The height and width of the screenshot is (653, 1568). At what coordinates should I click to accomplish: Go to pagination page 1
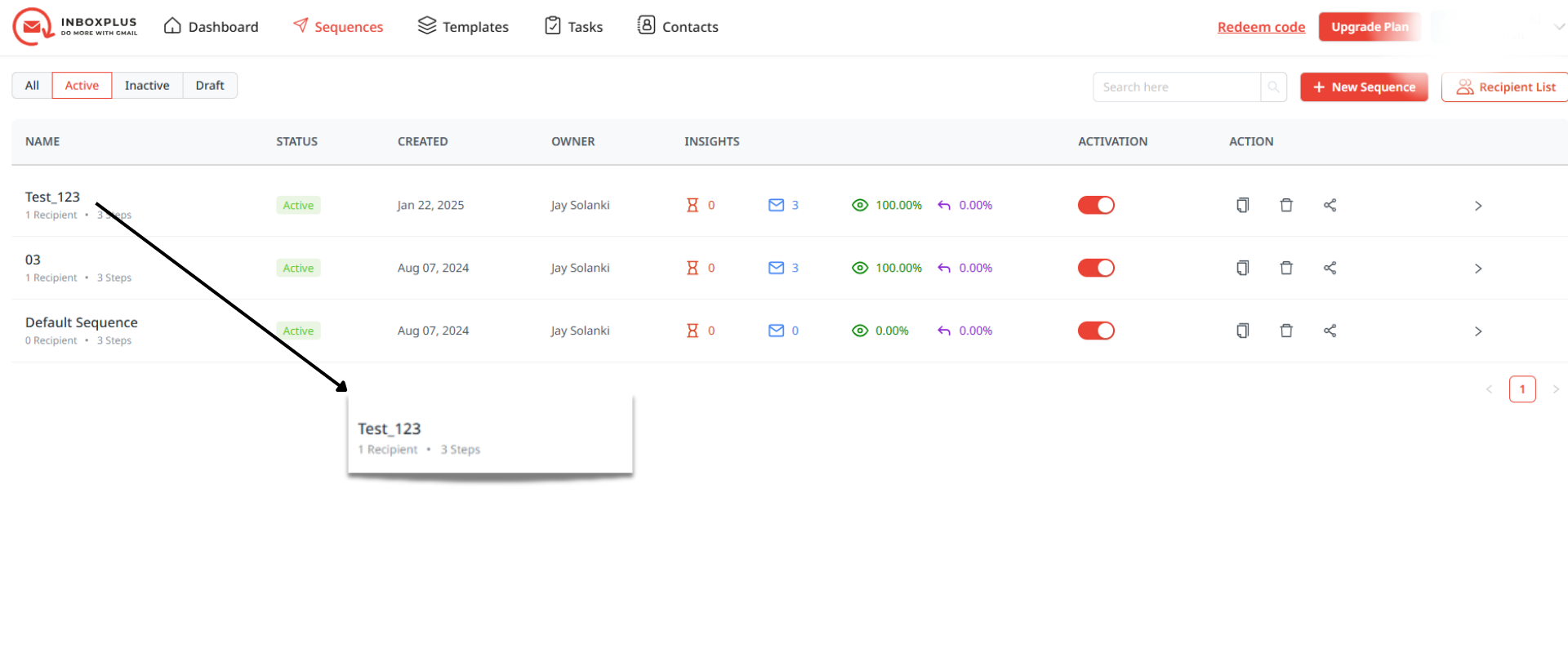(x=1521, y=389)
